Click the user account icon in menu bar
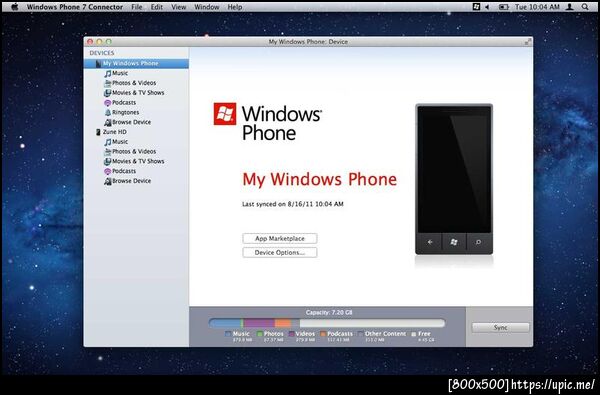The image size is (600, 395). [x=570, y=7]
